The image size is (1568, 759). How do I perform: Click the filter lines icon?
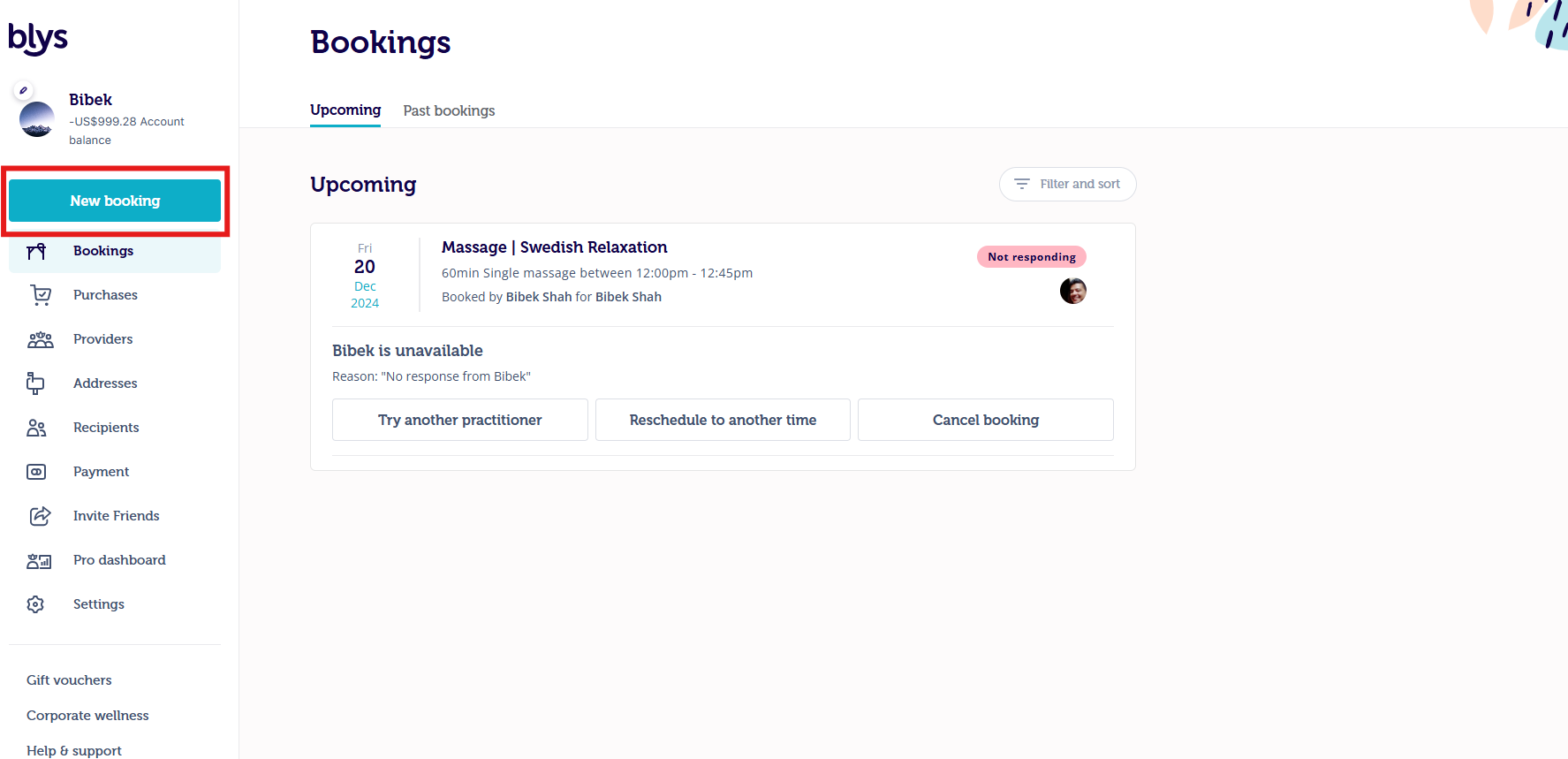[1022, 184]
